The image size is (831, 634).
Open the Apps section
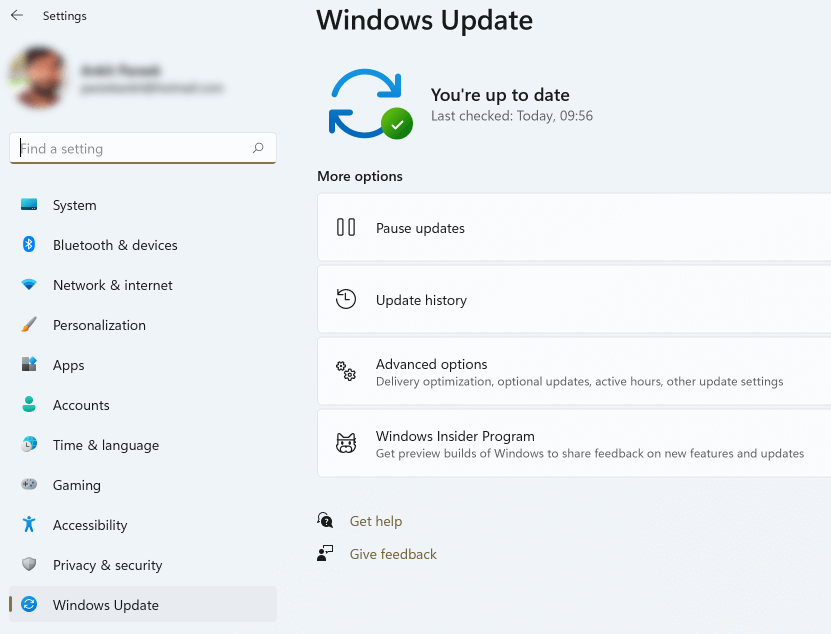coord(68,365)
